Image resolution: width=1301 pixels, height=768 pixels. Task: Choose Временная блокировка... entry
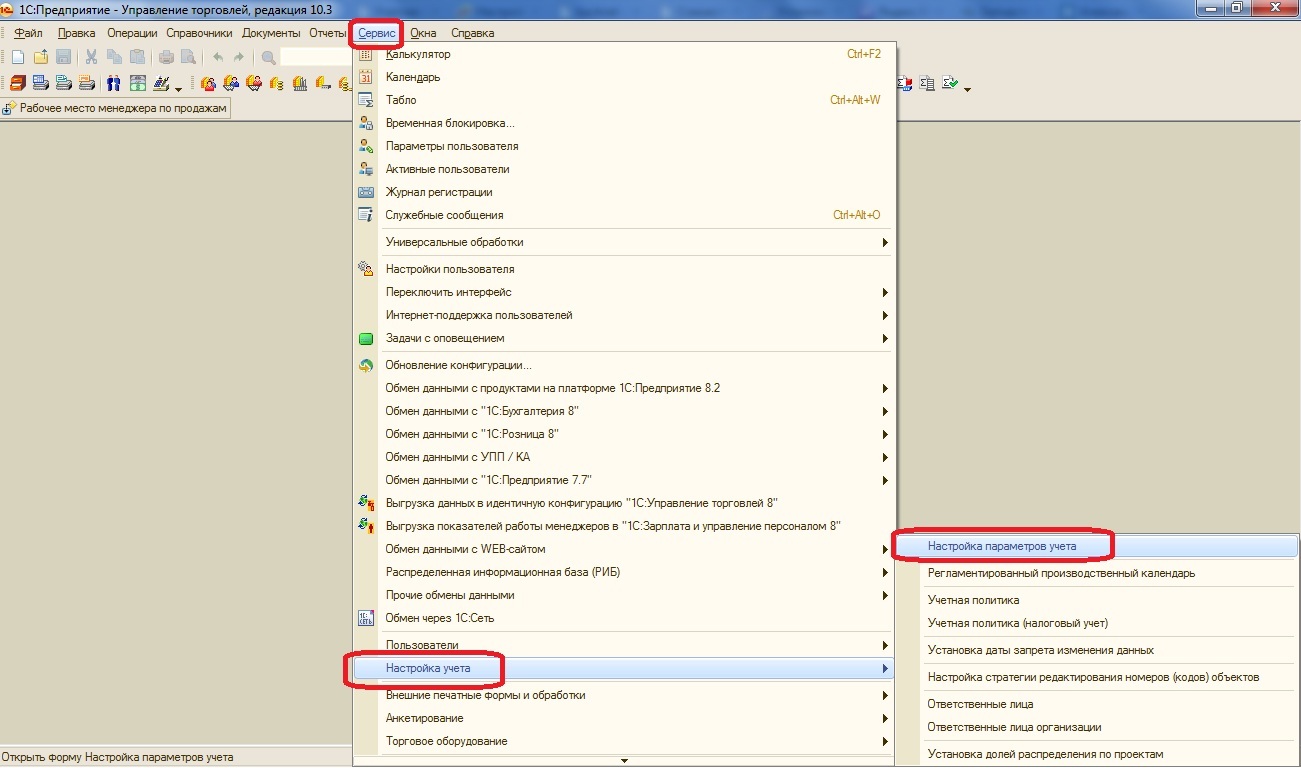pyautogui.click(x=625, y=123)
